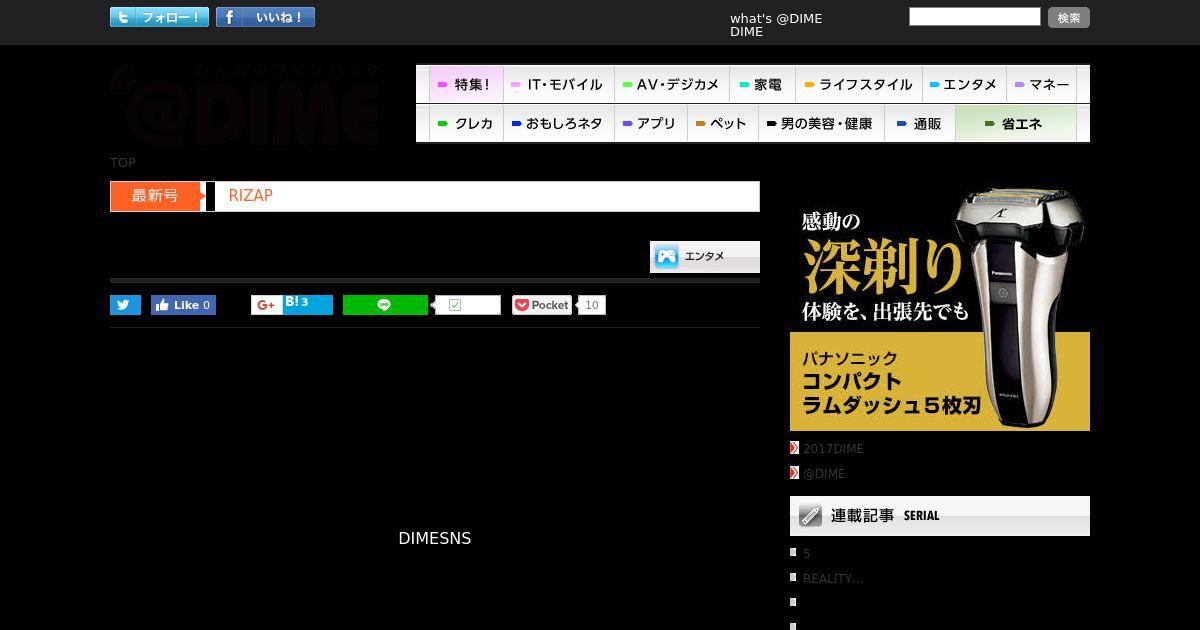Open the エンタメ menu item in navigation
1200x630 pixels.
(x=963, y=84)
